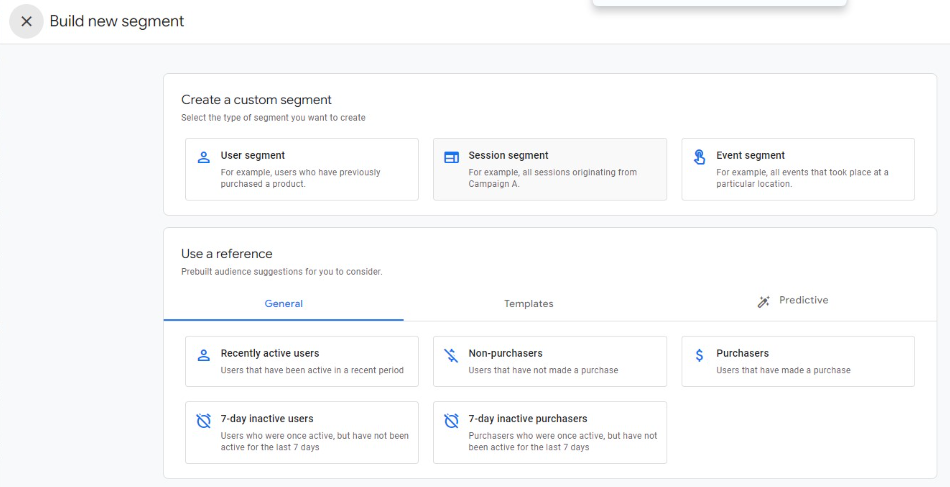Image resolution: width=950 pixels, height=487 pixels.
Task: Select the Session segment example description
Action: click(x=552, y=178)
